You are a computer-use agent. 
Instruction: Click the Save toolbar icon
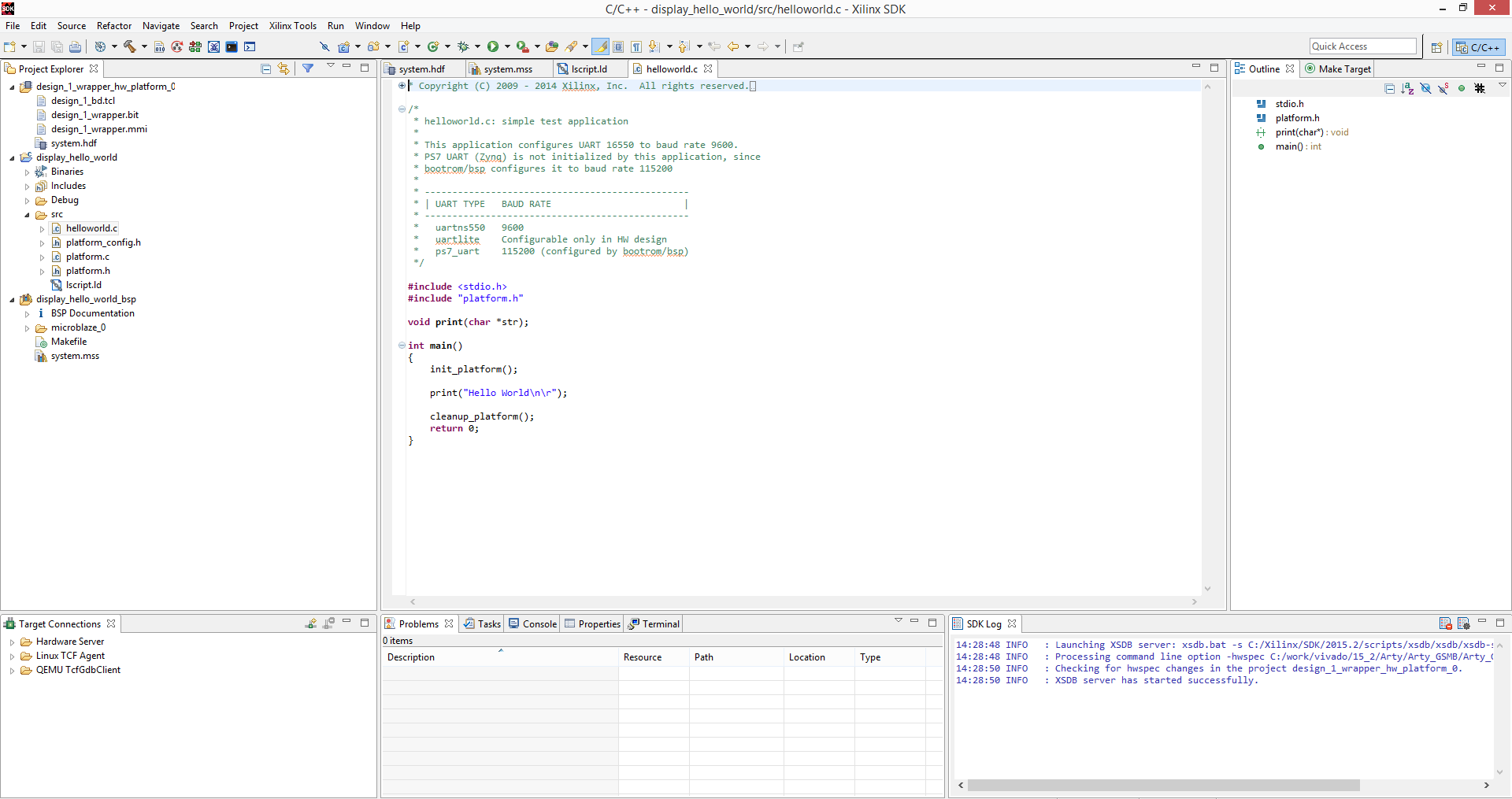(x=39, y=46)
